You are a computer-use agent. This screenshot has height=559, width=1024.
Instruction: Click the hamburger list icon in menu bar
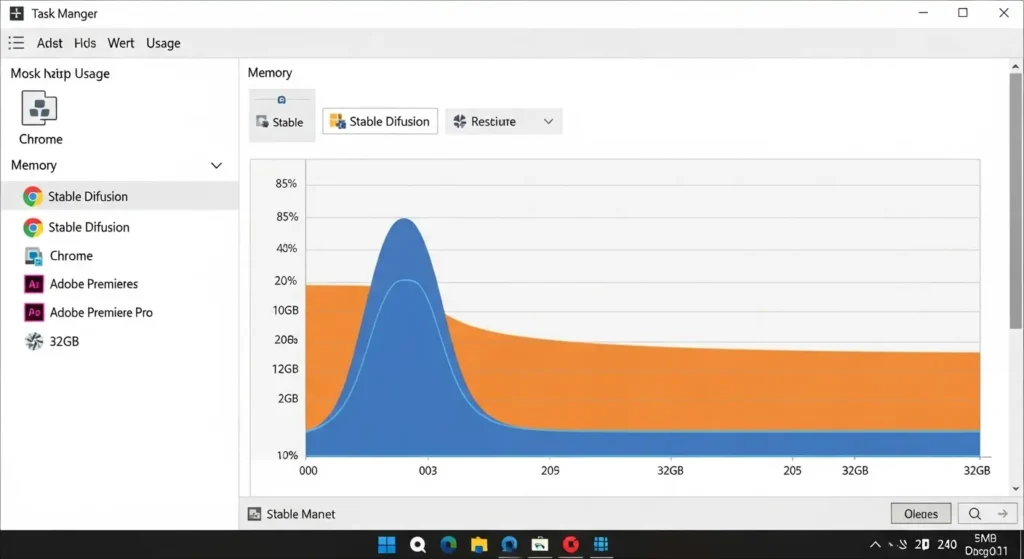click(16, 43)
